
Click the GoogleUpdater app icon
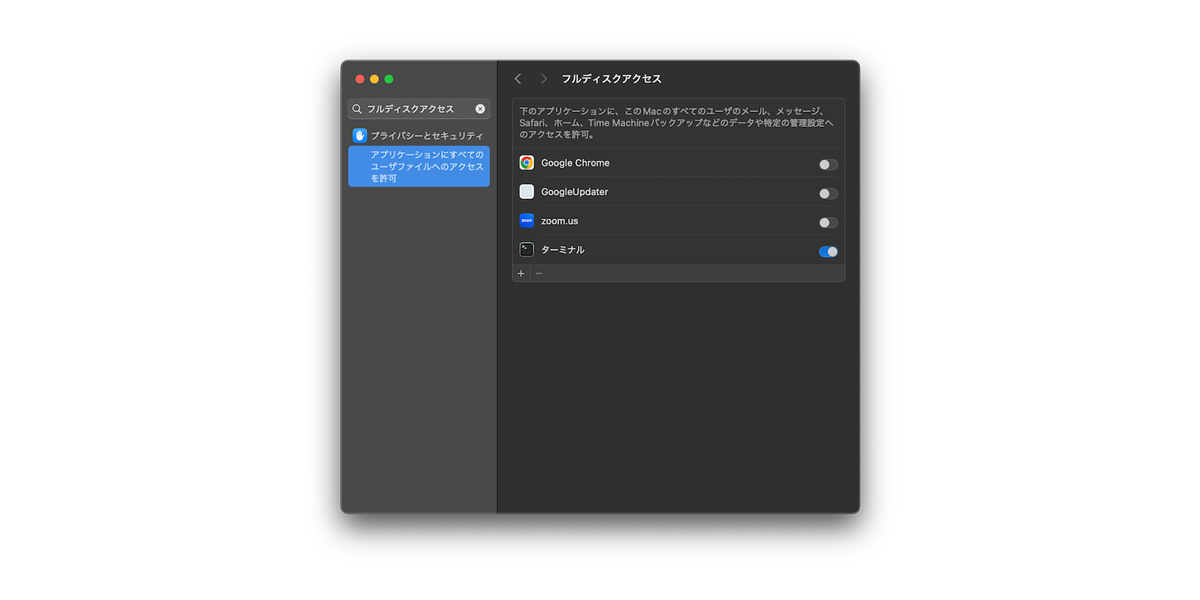527,192
